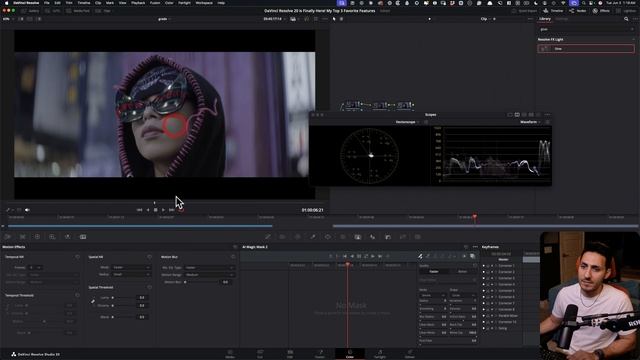This screenshot has width=640, height=360.
Task: Select the Magic Mask palette icon
Action: (x=358, y=237)
